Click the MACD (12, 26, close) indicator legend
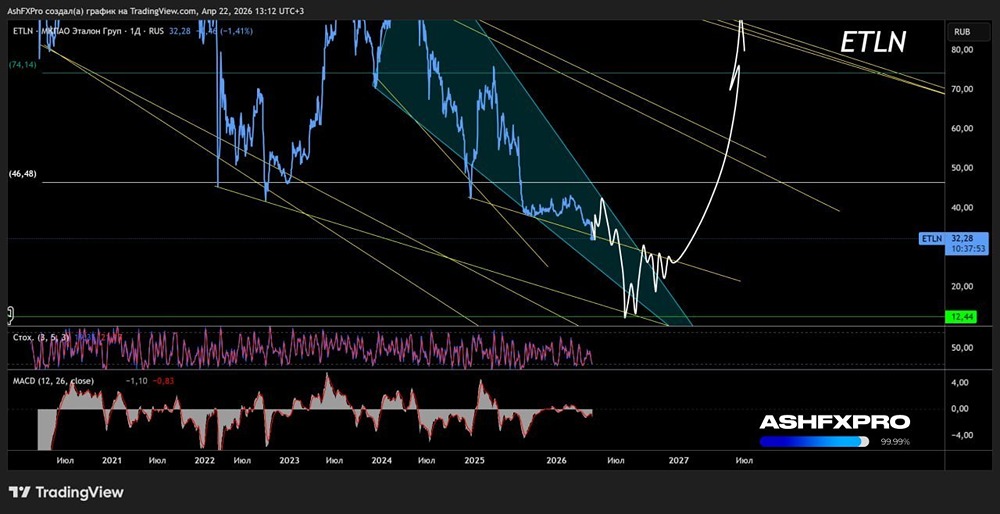The width and height of the screenshot is (1000, 514). click(54, 381)
